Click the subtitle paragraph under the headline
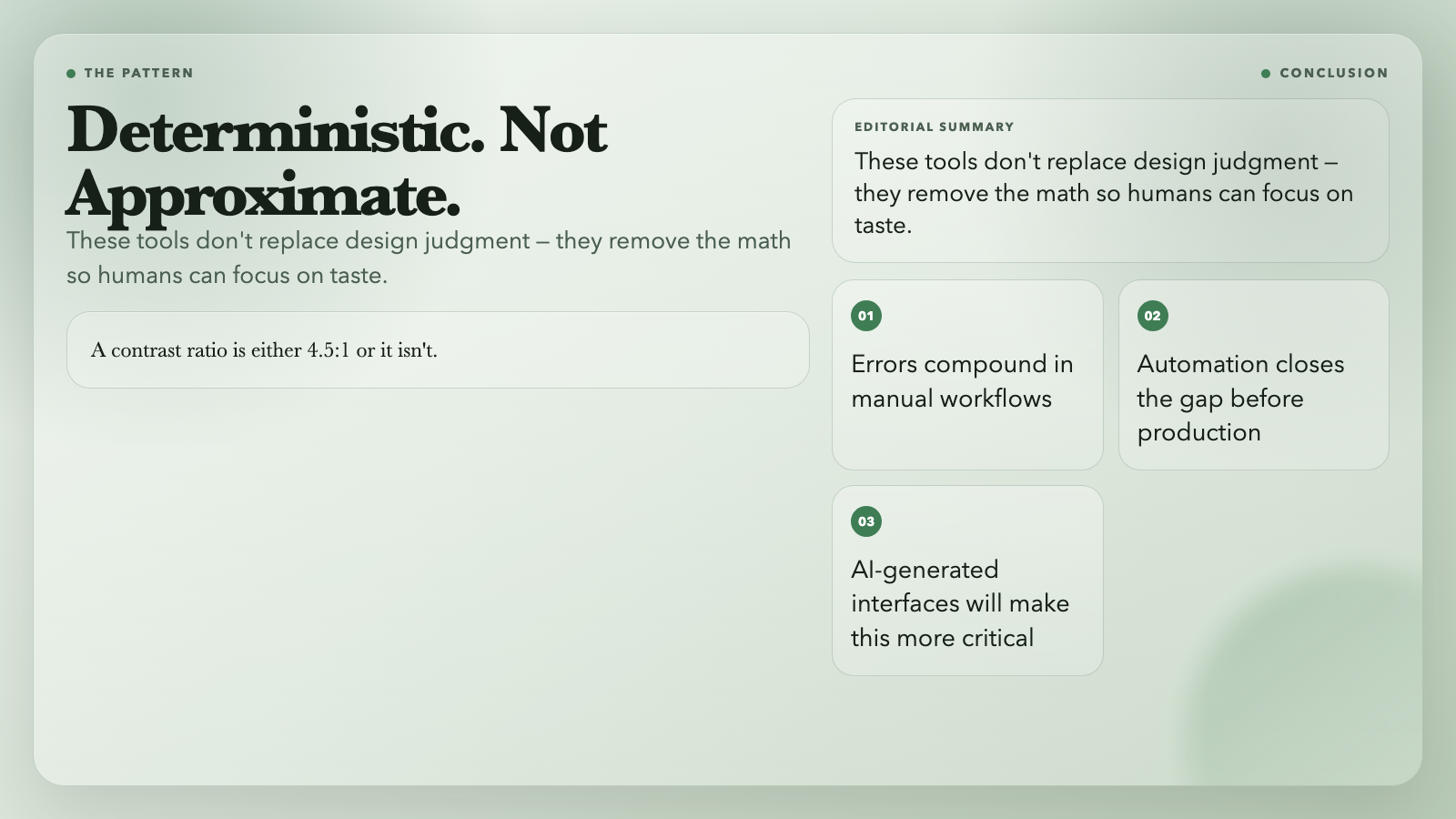 coord(429,258)
